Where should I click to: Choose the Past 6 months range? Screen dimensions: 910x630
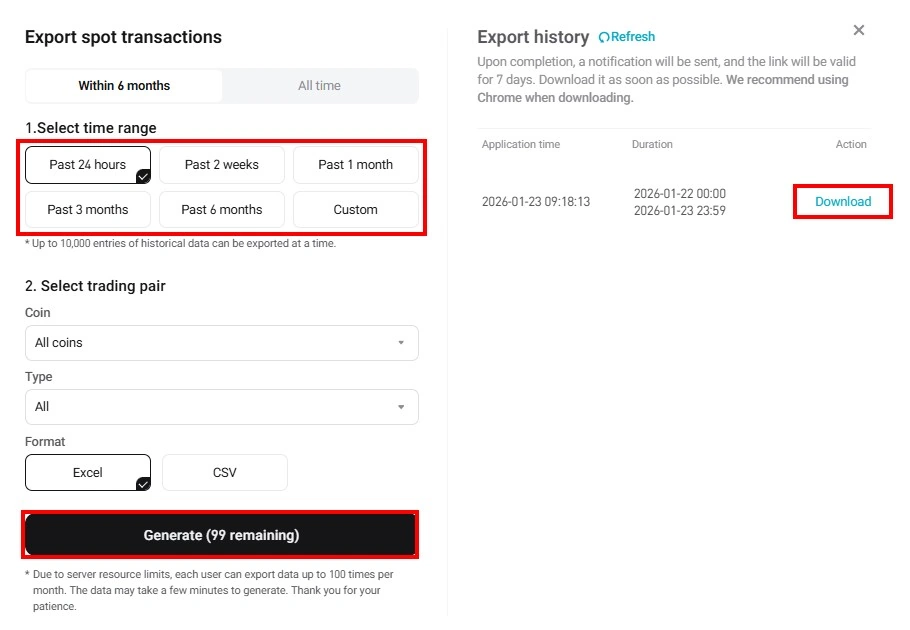(x=222, y=209)
